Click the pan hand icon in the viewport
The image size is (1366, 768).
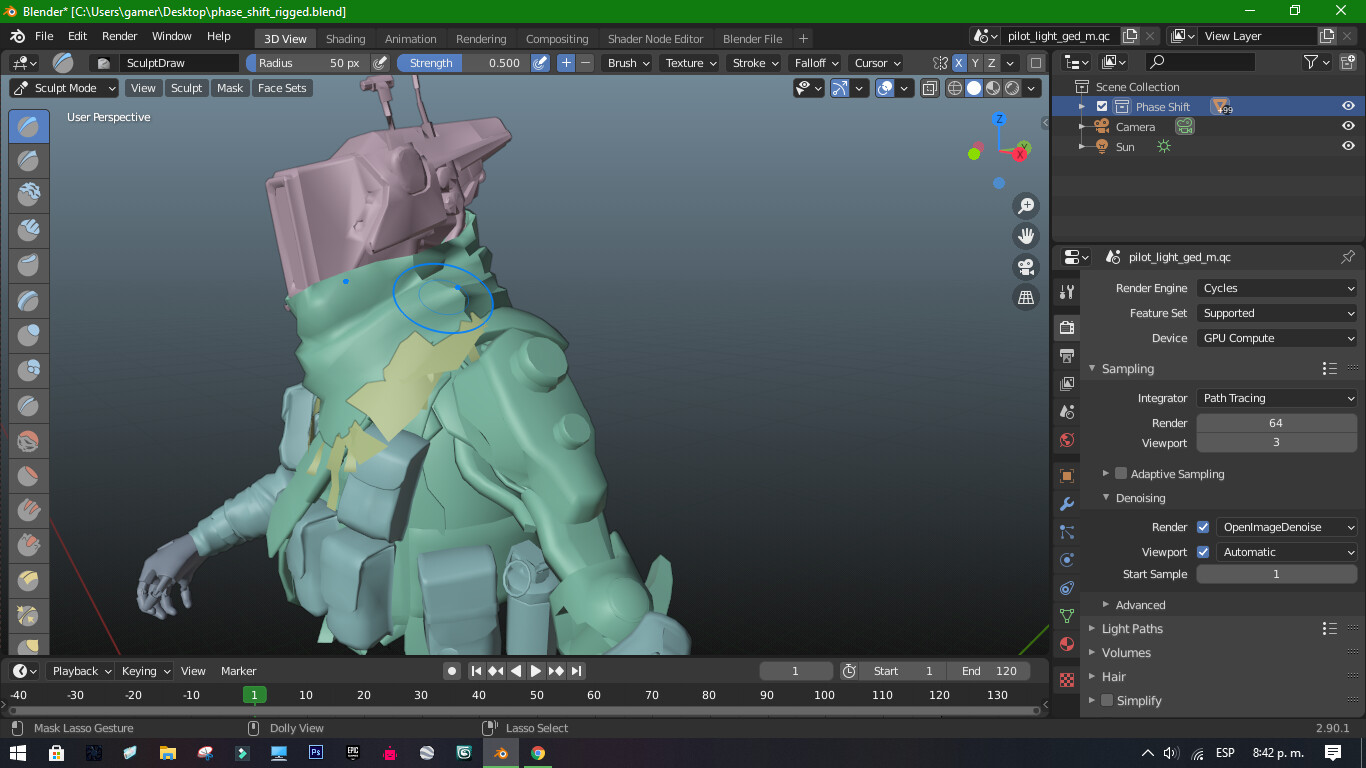click(1025, 236)
